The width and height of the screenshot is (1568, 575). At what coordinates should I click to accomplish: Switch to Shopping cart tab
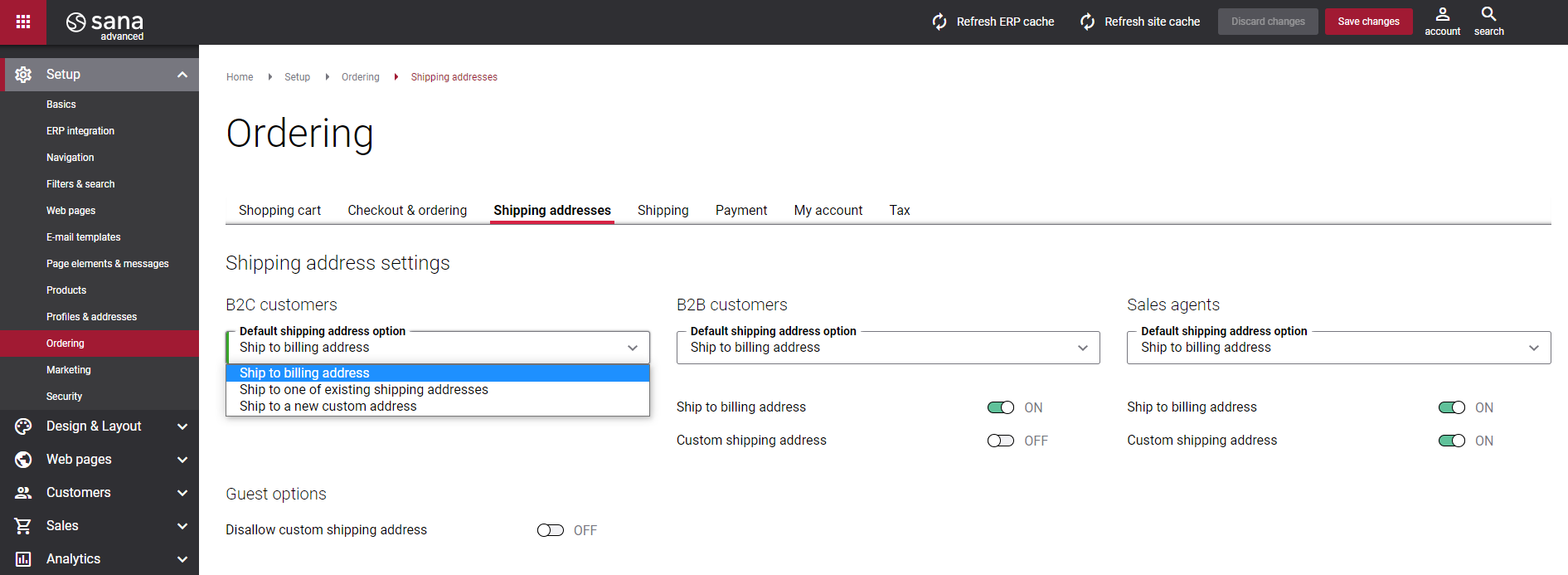tap(279, 211)
